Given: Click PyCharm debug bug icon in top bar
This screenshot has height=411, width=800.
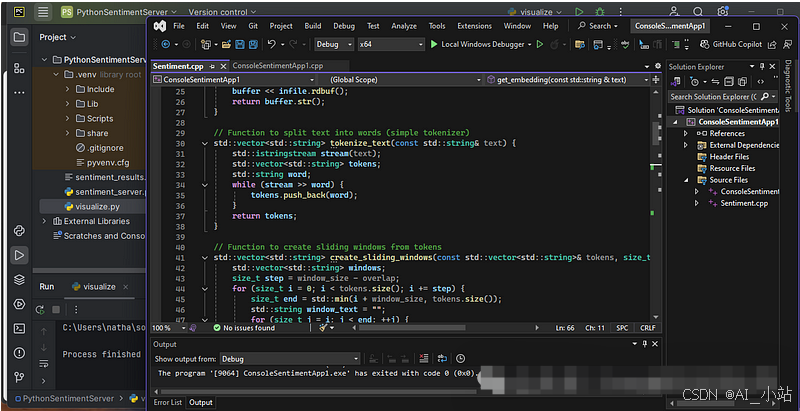Looking at the screenshot, I should 599,11.
